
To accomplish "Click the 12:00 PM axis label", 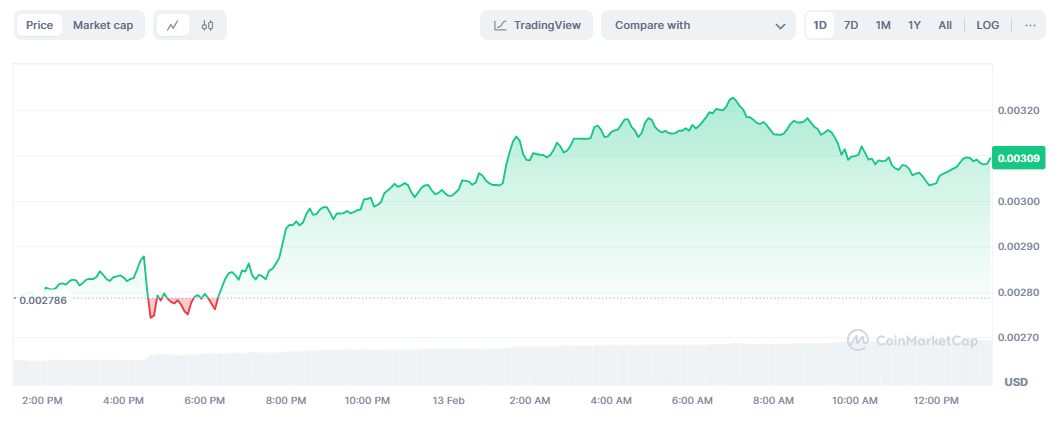I will 935,400.
